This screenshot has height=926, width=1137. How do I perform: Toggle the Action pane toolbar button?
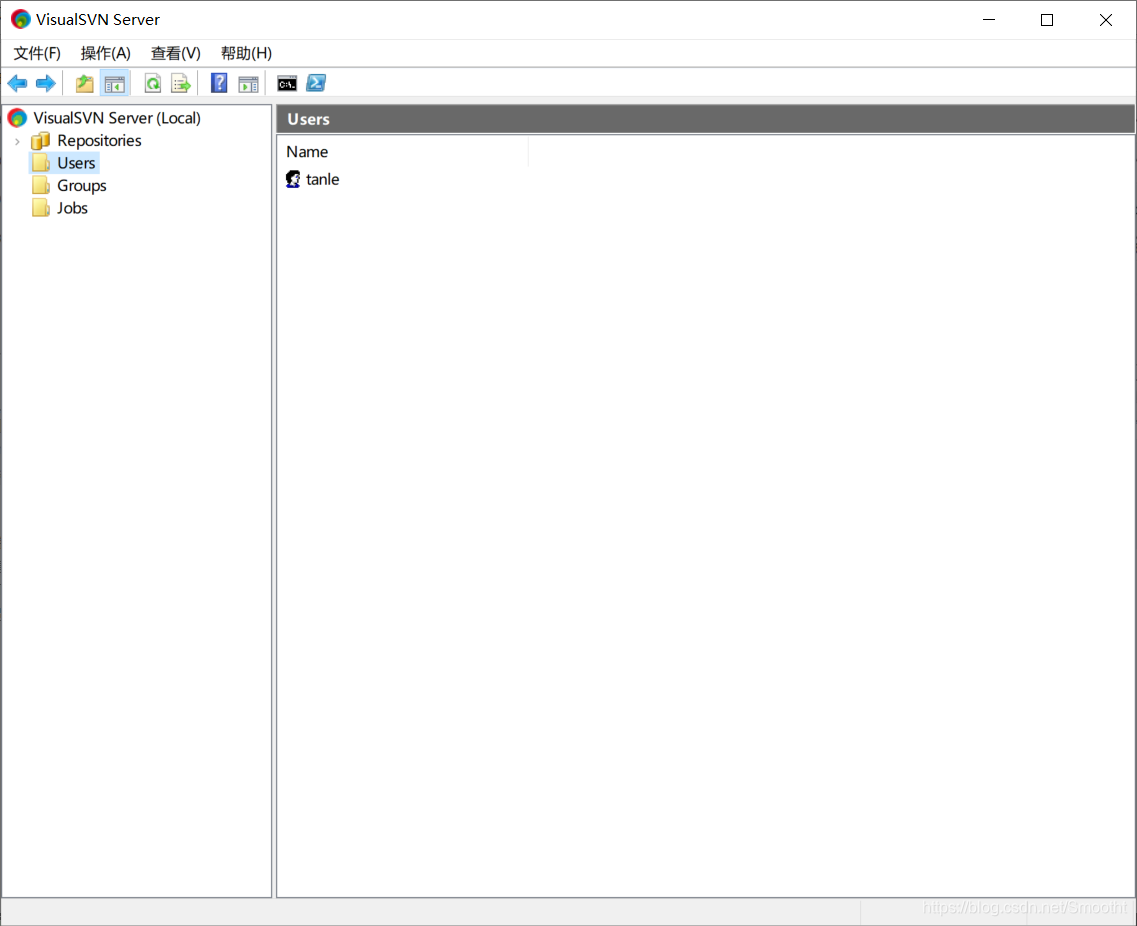pyautogui.click(x=248, y=83)
